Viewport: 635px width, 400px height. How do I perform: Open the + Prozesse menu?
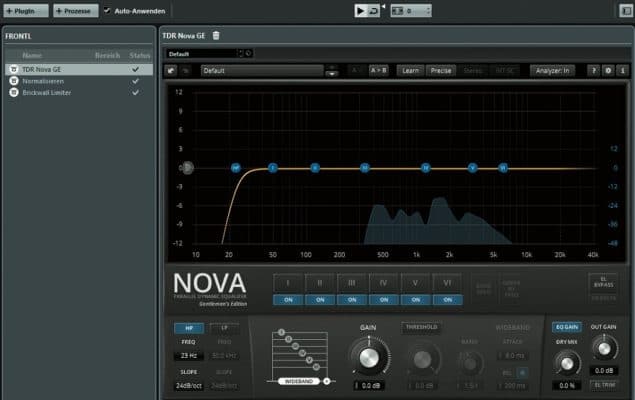pos(76,11)
